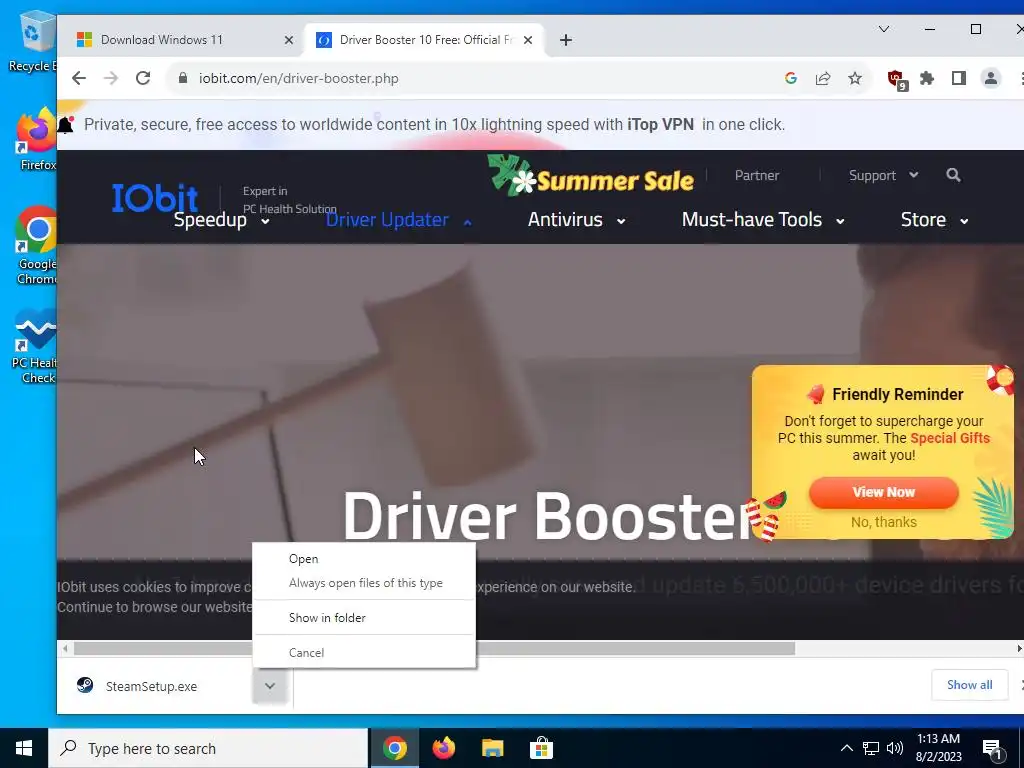Open the Windows Start menu

(x=24, y=748)
